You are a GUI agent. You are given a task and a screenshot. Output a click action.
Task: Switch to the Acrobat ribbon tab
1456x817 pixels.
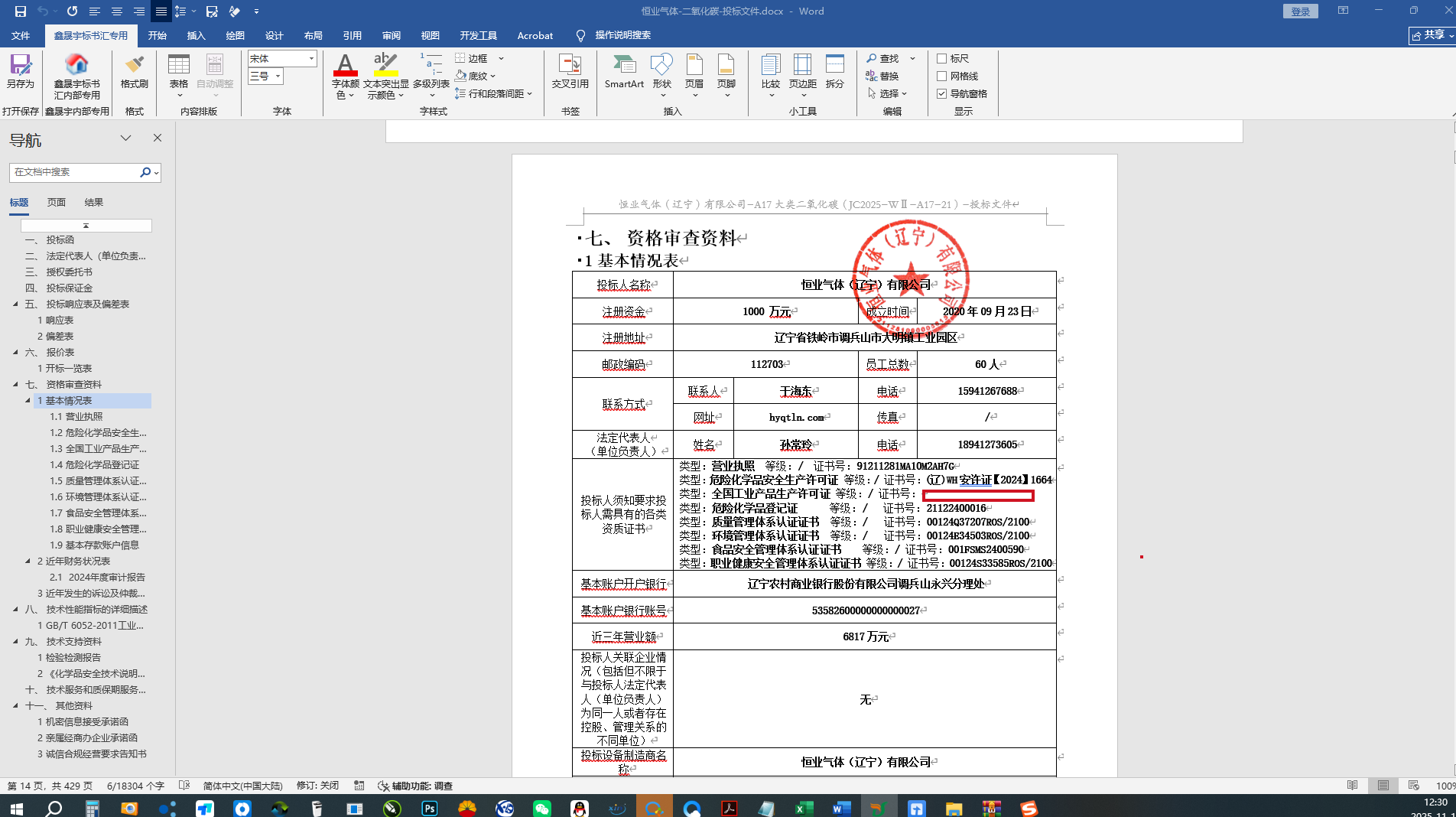[x=535, y=35]
